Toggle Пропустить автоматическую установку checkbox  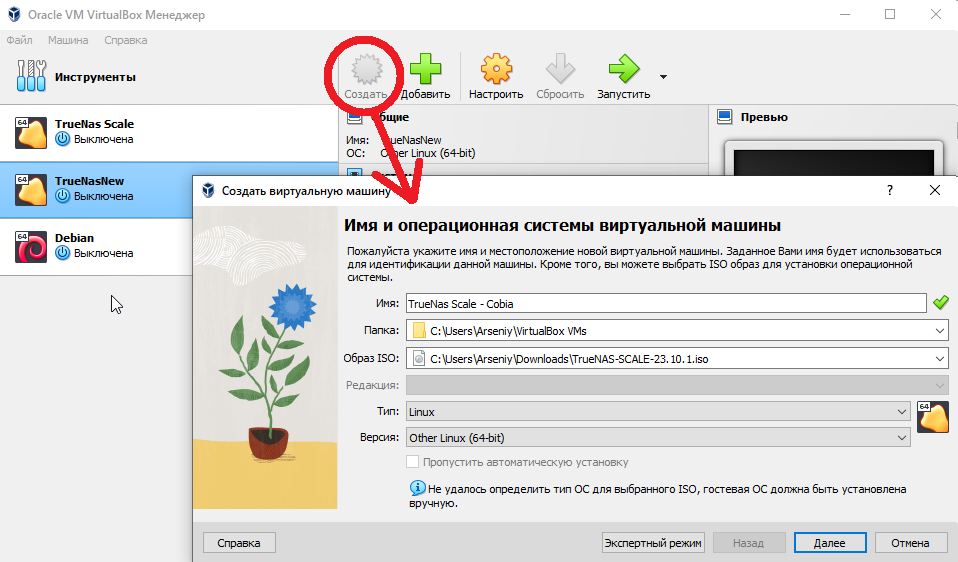click(x=413, y=462)
